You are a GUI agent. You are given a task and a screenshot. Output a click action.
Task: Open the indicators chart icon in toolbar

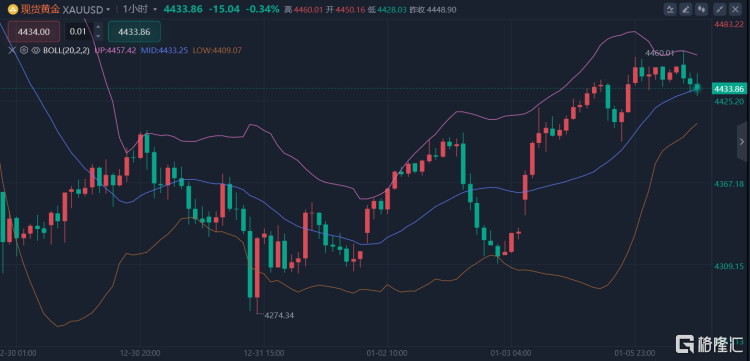(670, 9)
